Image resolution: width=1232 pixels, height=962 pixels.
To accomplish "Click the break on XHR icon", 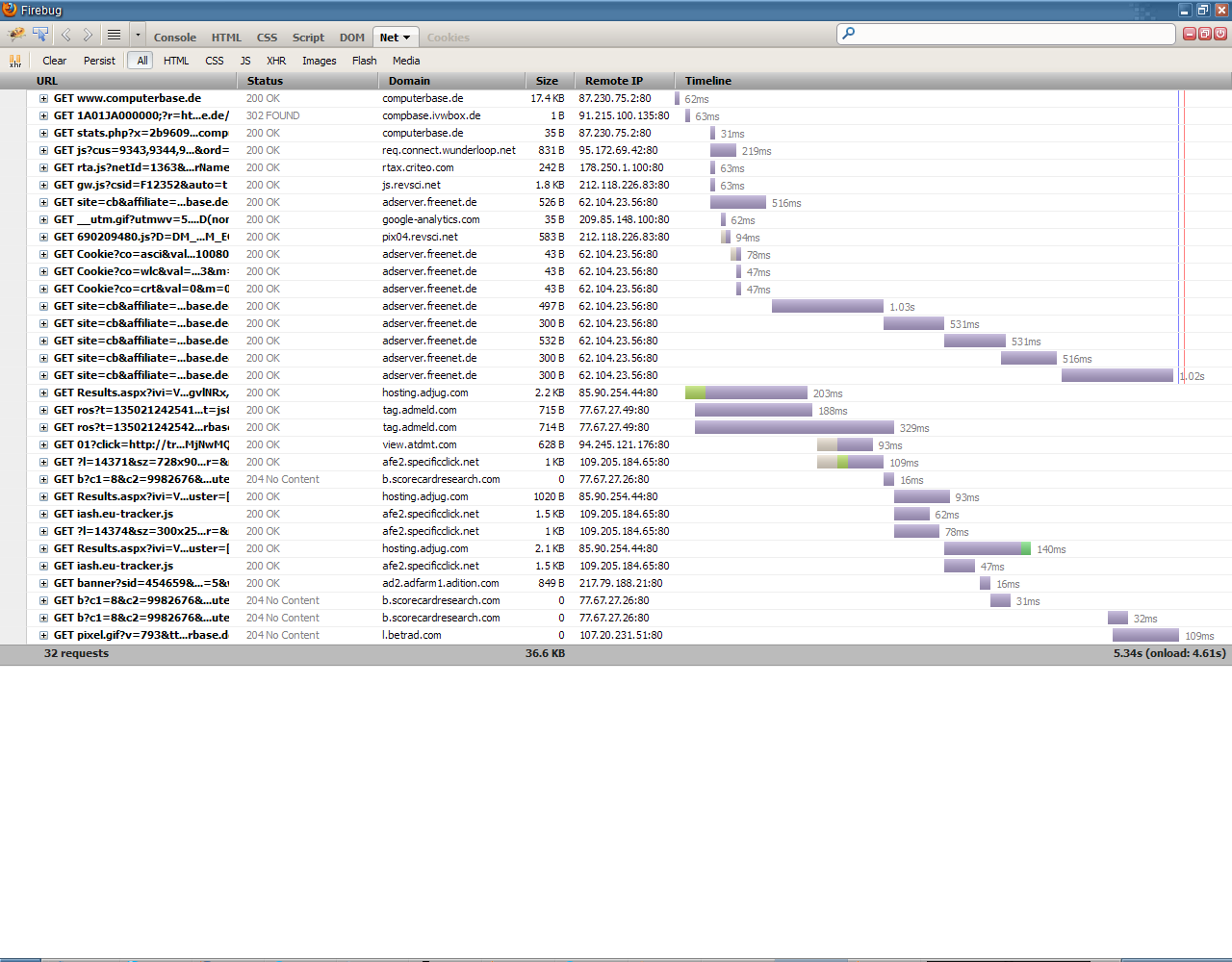I will pos(15,61).
